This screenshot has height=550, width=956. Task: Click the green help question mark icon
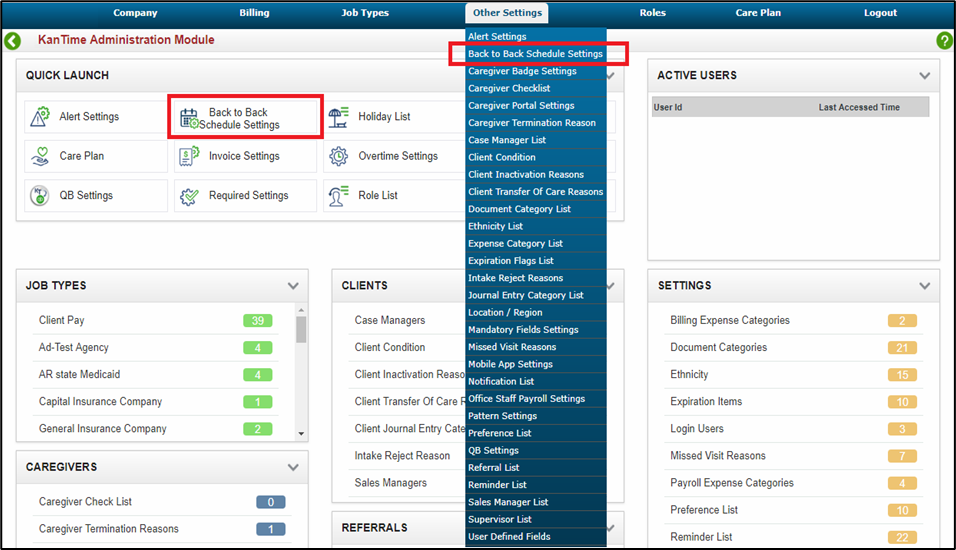point(944,41)
